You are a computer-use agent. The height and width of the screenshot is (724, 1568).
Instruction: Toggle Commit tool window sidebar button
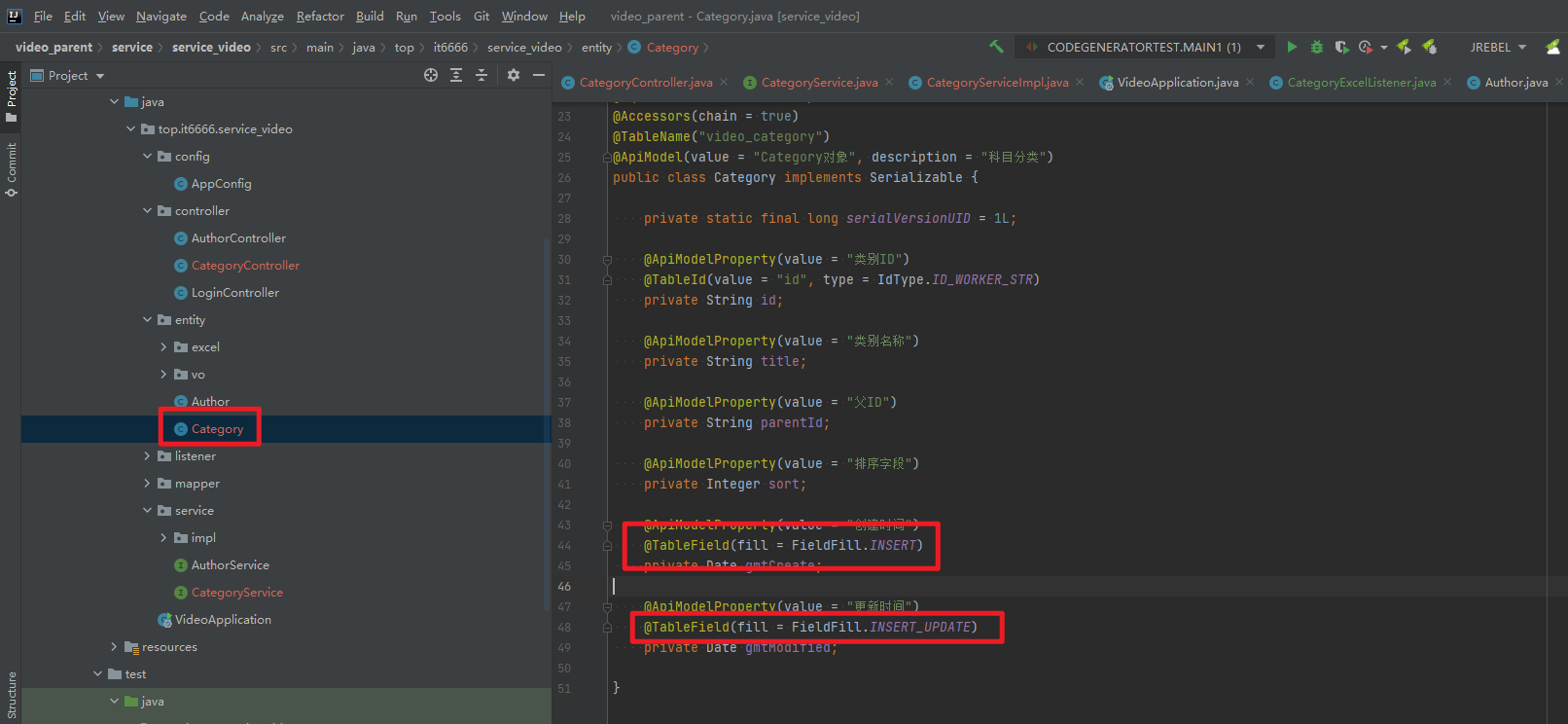[11, 169]
